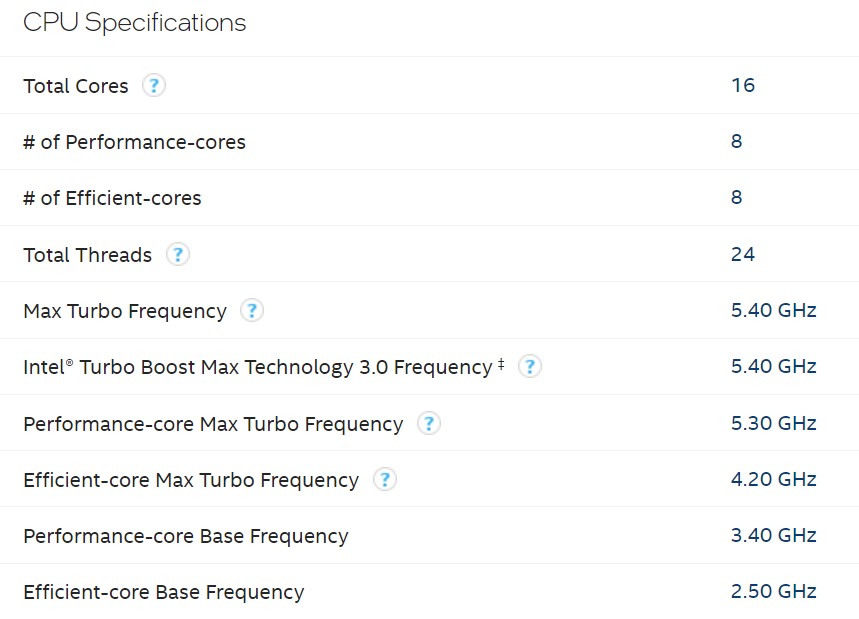Screen dimensions: 859x619
Task: Click the Performance-core Base Frequency label
Action: (x=186, y=536)
